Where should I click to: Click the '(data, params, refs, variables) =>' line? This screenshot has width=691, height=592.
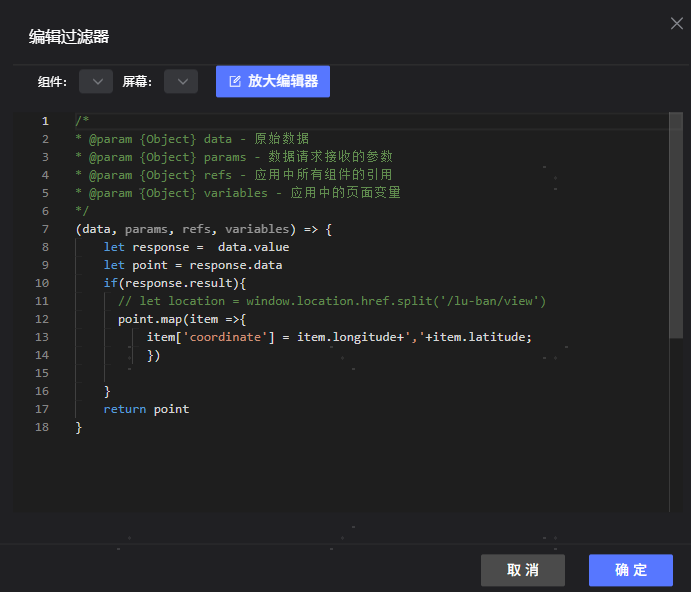pos(203,229)
